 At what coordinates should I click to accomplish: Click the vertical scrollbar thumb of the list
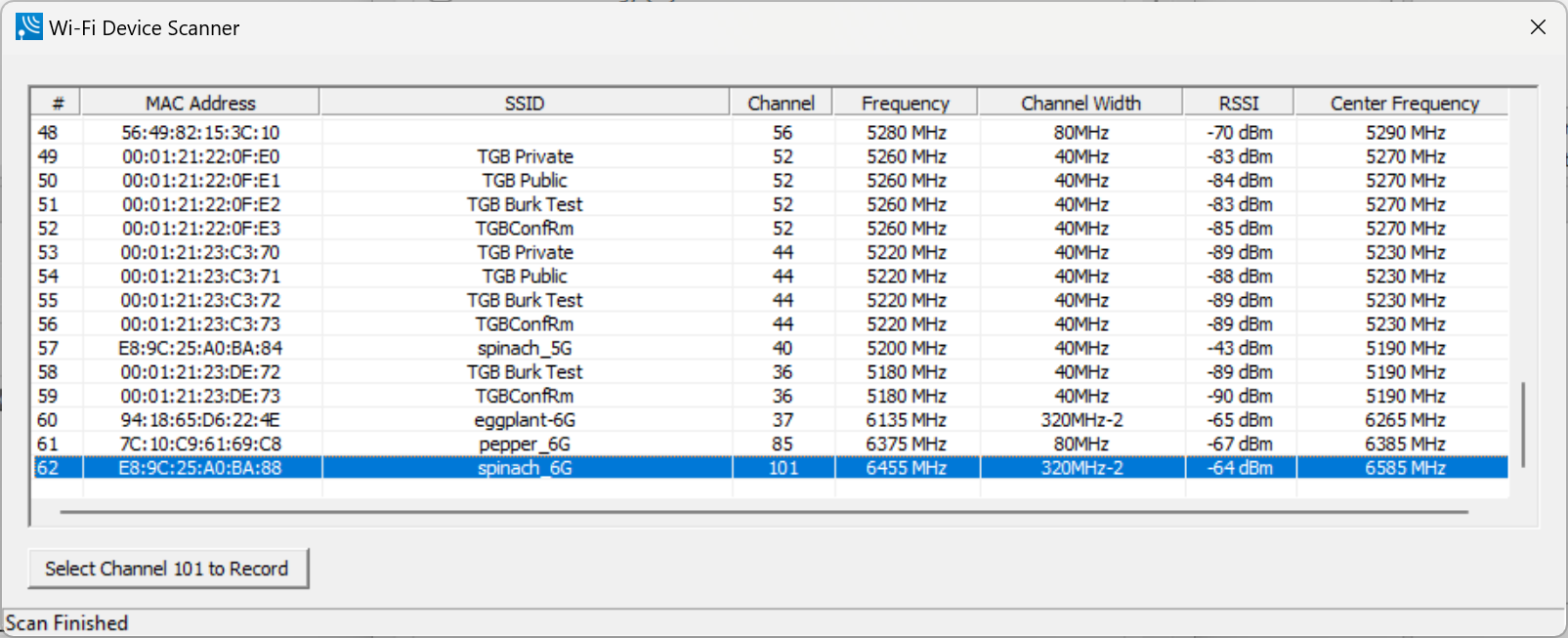tap(1522, 425)
